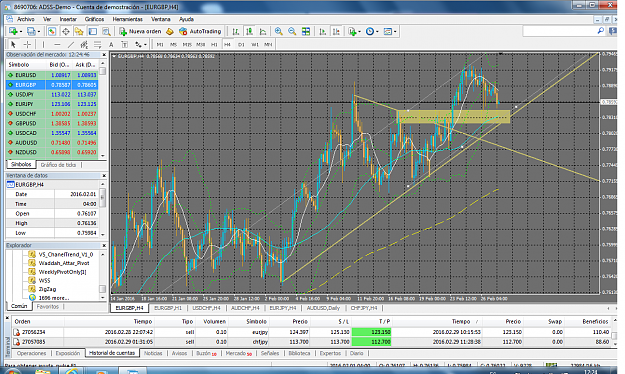This screenshot has width=625, height=374.
Task: Select the crosshair cursor tool
Action: pyautogui.click(x=27, y=44)
